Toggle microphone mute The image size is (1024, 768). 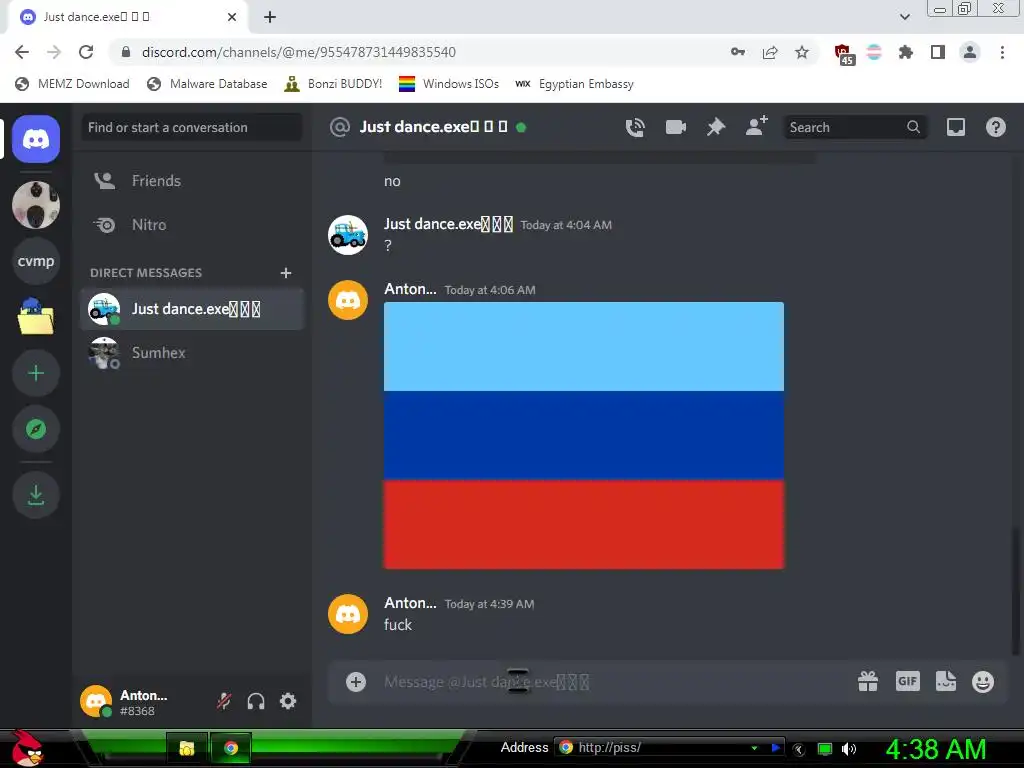coord(224,701)
